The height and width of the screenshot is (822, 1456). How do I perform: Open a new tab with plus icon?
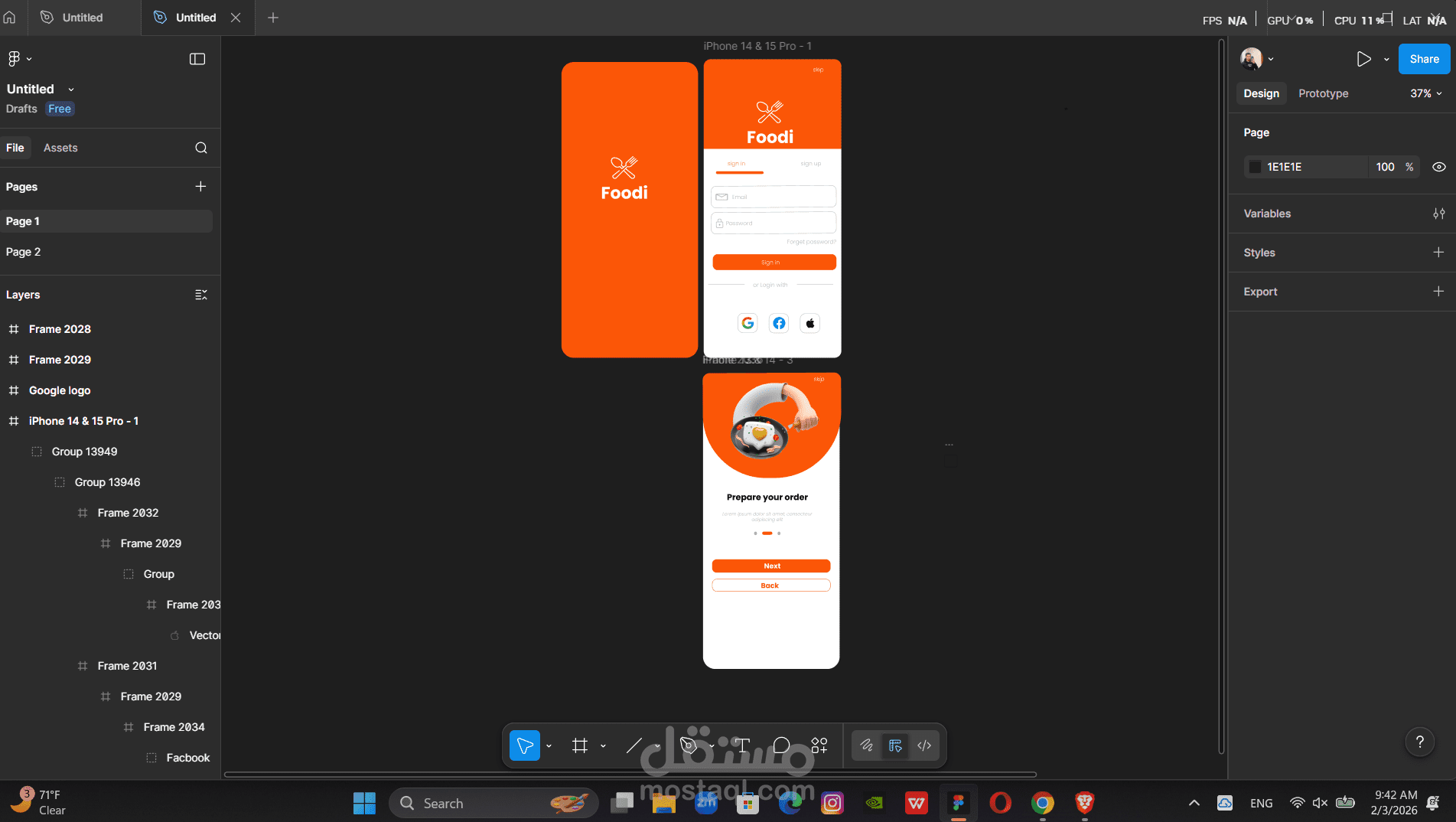pyautogui.click(x=273, y=17)
